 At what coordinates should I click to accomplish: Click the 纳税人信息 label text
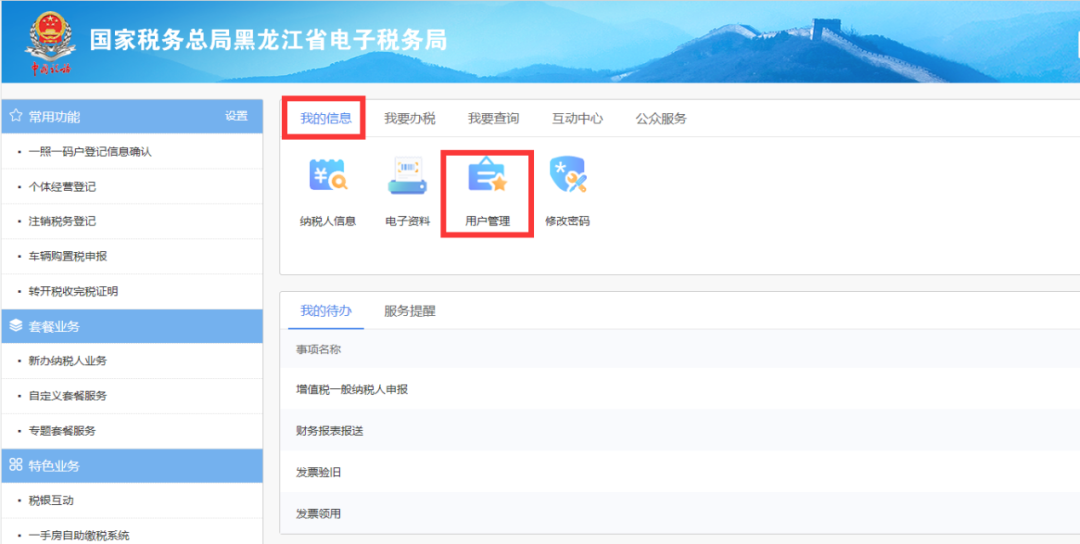[328, 222]
